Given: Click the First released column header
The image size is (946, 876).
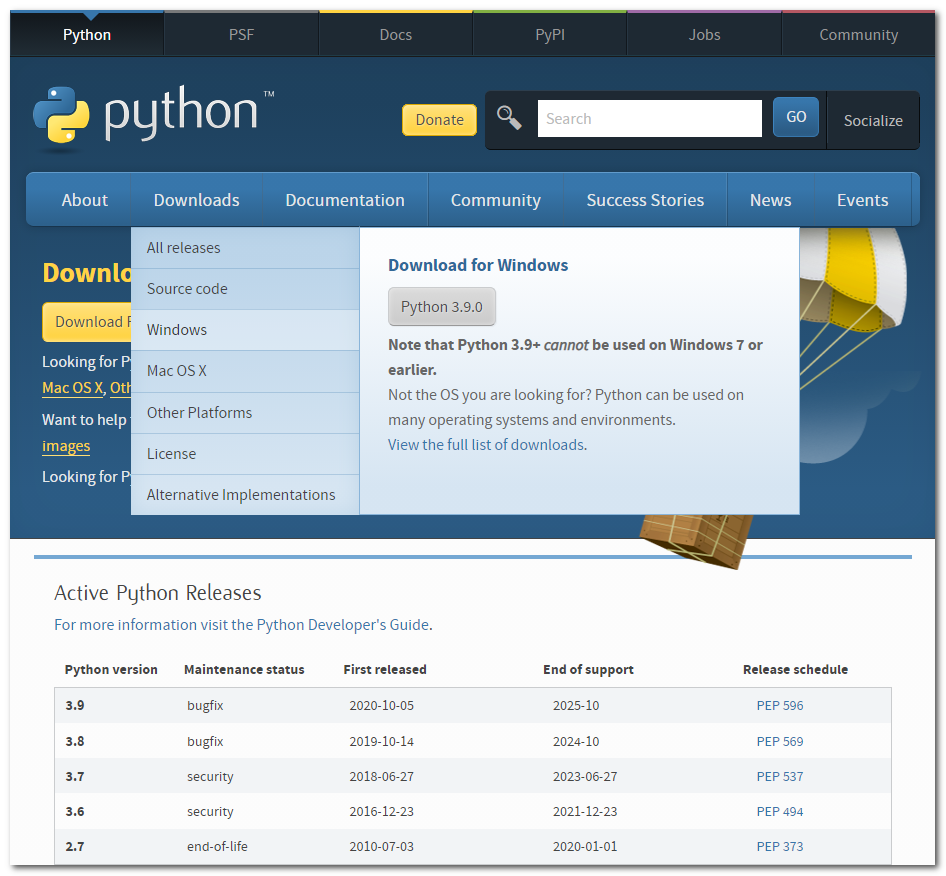Looking at the screenshot, I should pos(385,670).
